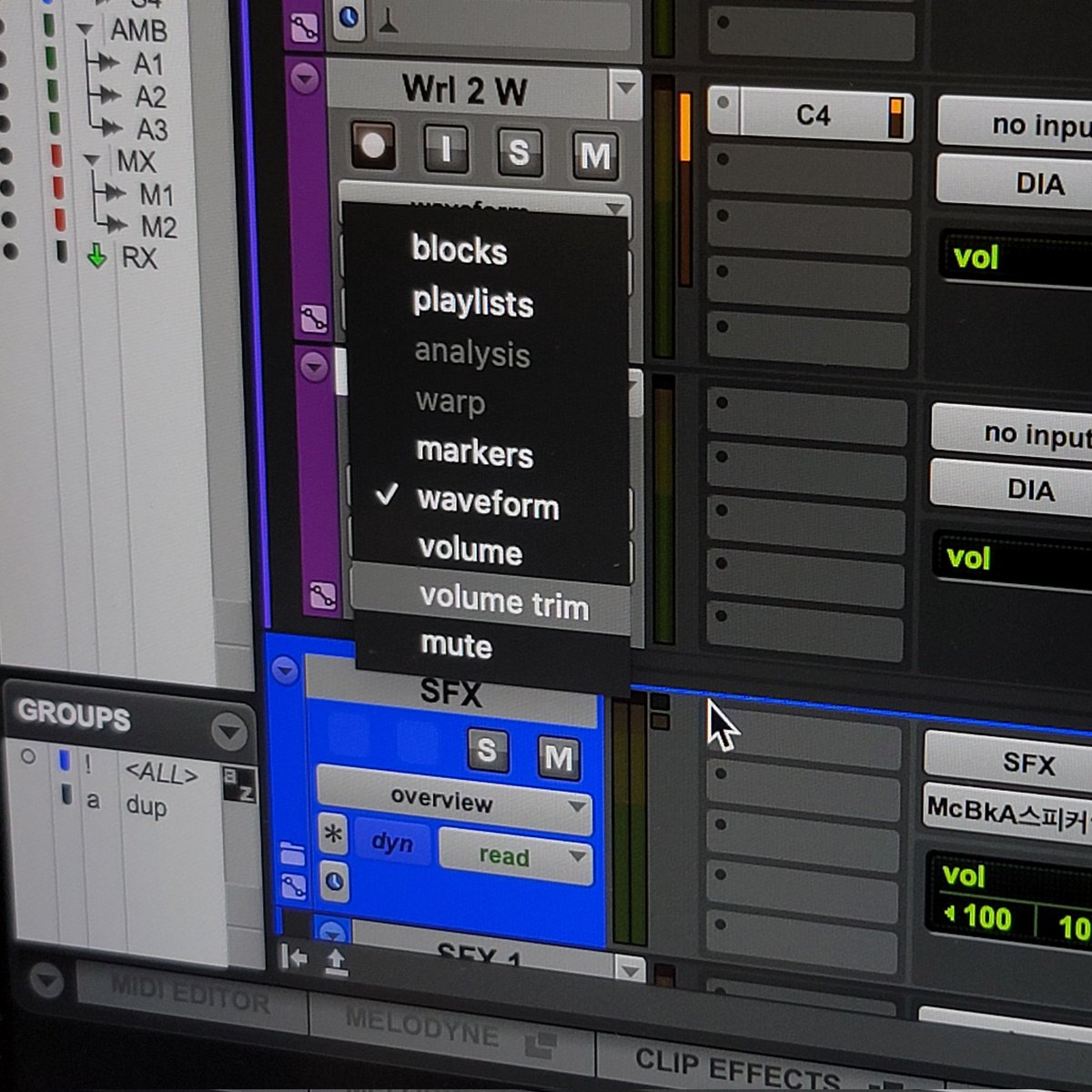
Task: Click the upward arrow icon below tracks
Action: click(336, 962)
